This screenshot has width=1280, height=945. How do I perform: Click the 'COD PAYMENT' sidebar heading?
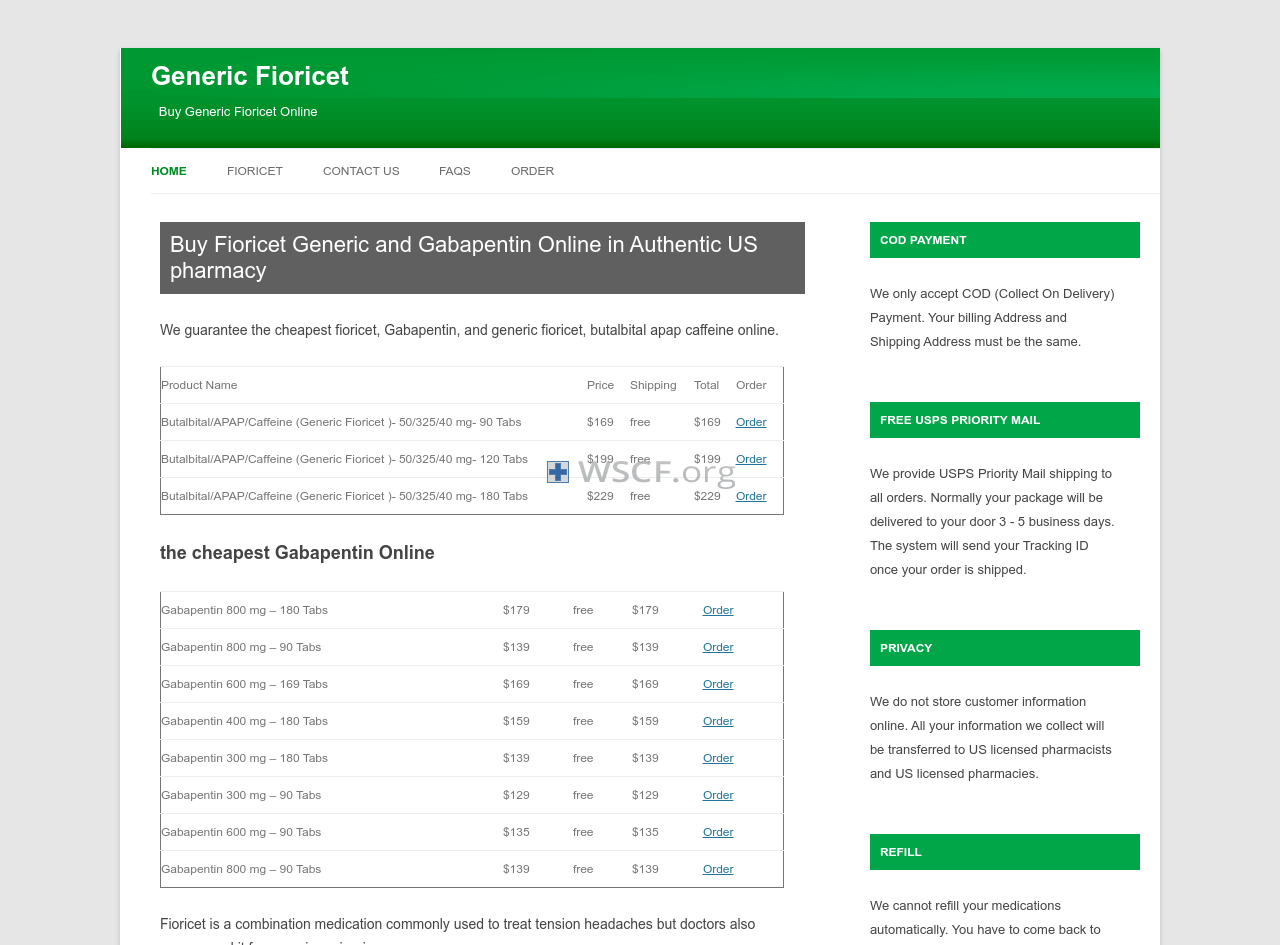click(1005, 240)
